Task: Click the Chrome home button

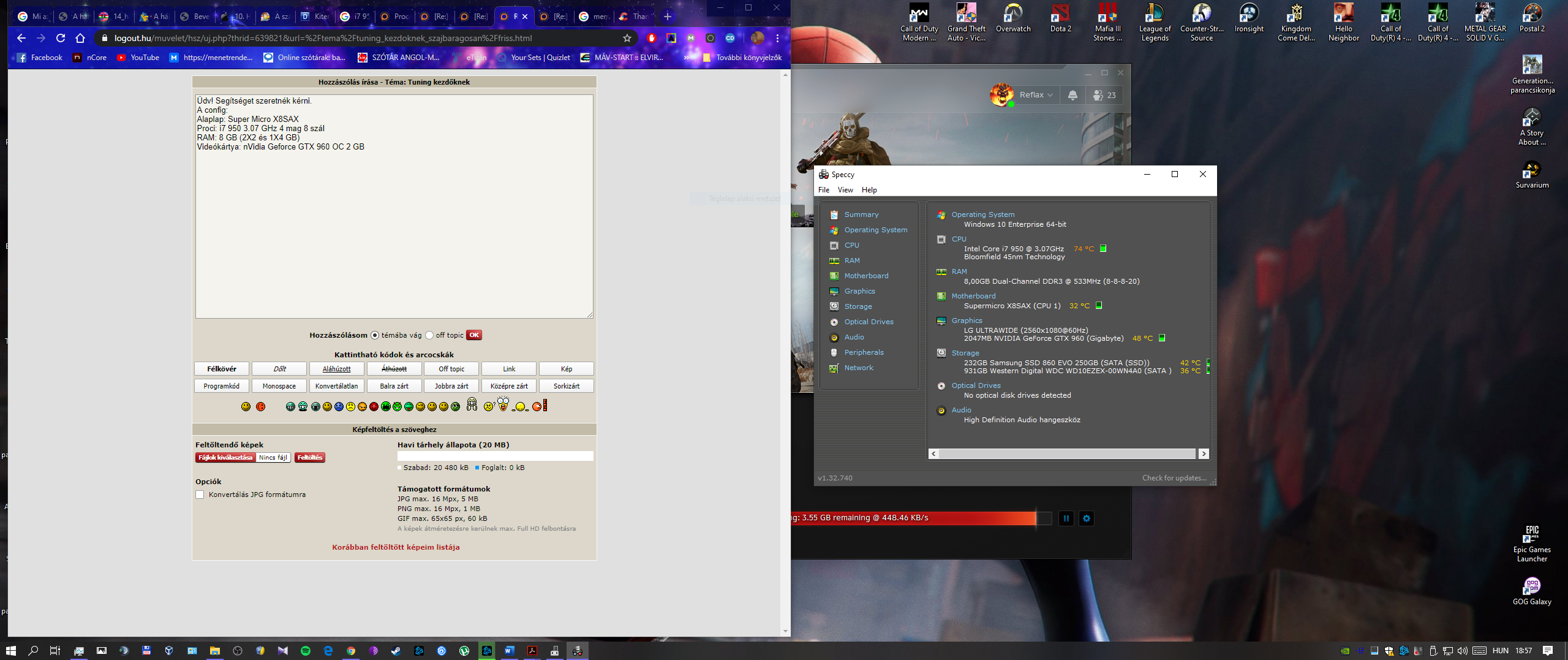Action: tap(80, 38)
